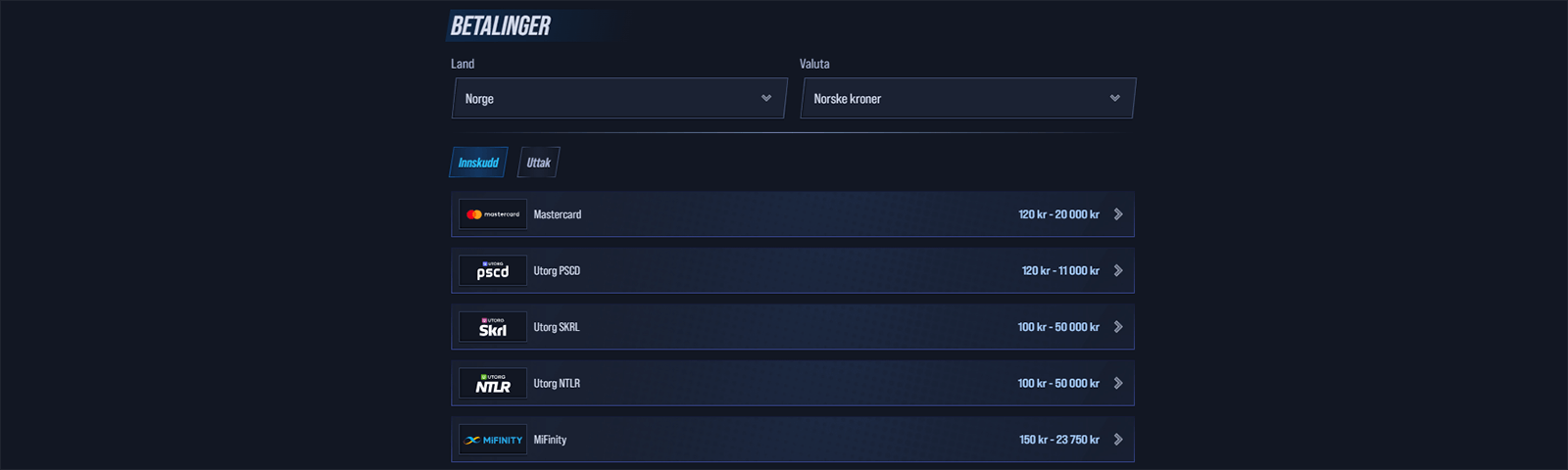The image size is (1568, 470).
Task: Select the Mastercard payment method name
Action: click(558, 214)
